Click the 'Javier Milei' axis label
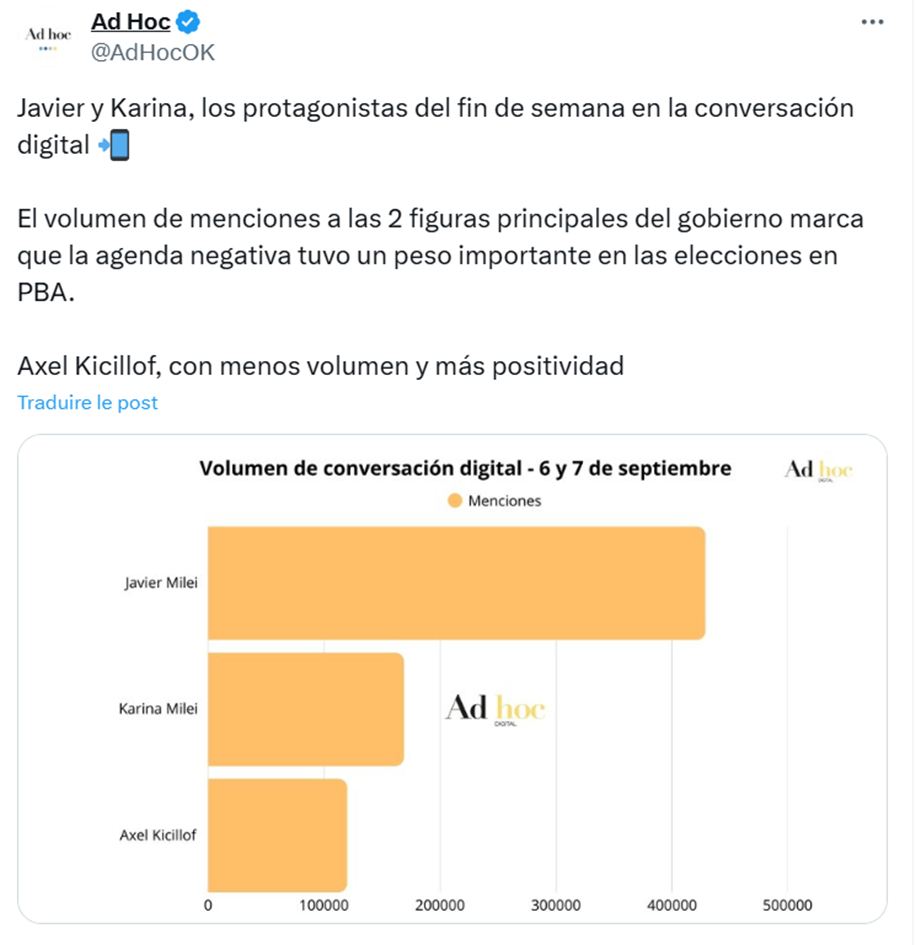The height and width of the screenshot is (945, 921). point(160,583)
